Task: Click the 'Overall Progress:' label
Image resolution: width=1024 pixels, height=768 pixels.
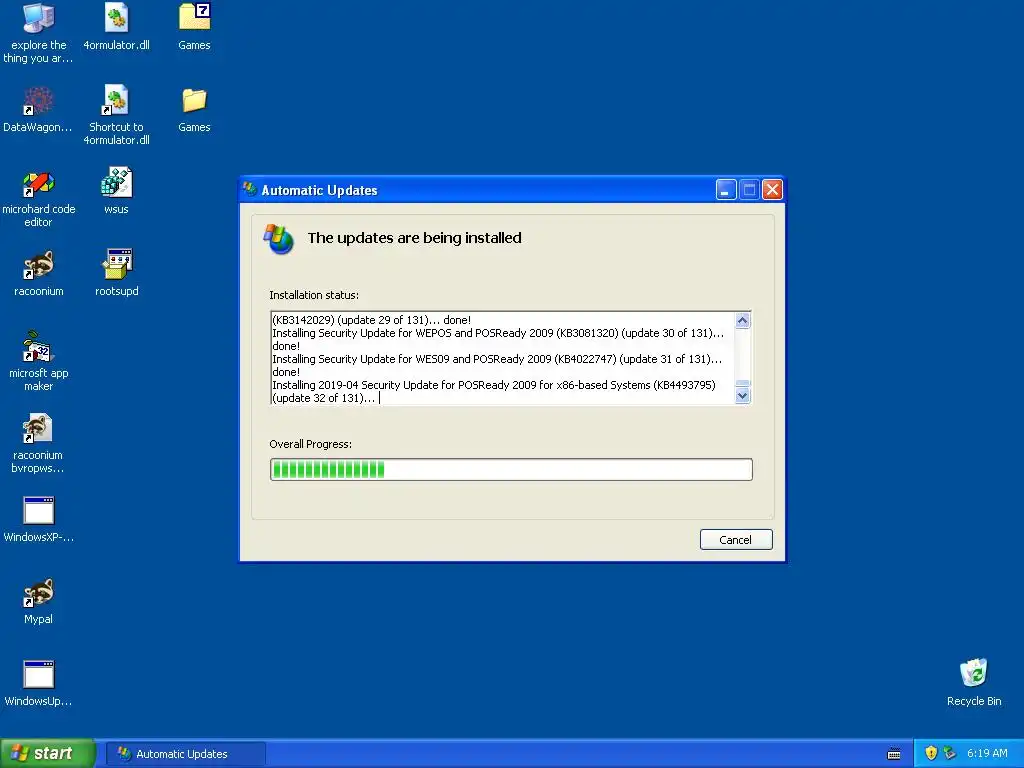Action: (311, 444)
